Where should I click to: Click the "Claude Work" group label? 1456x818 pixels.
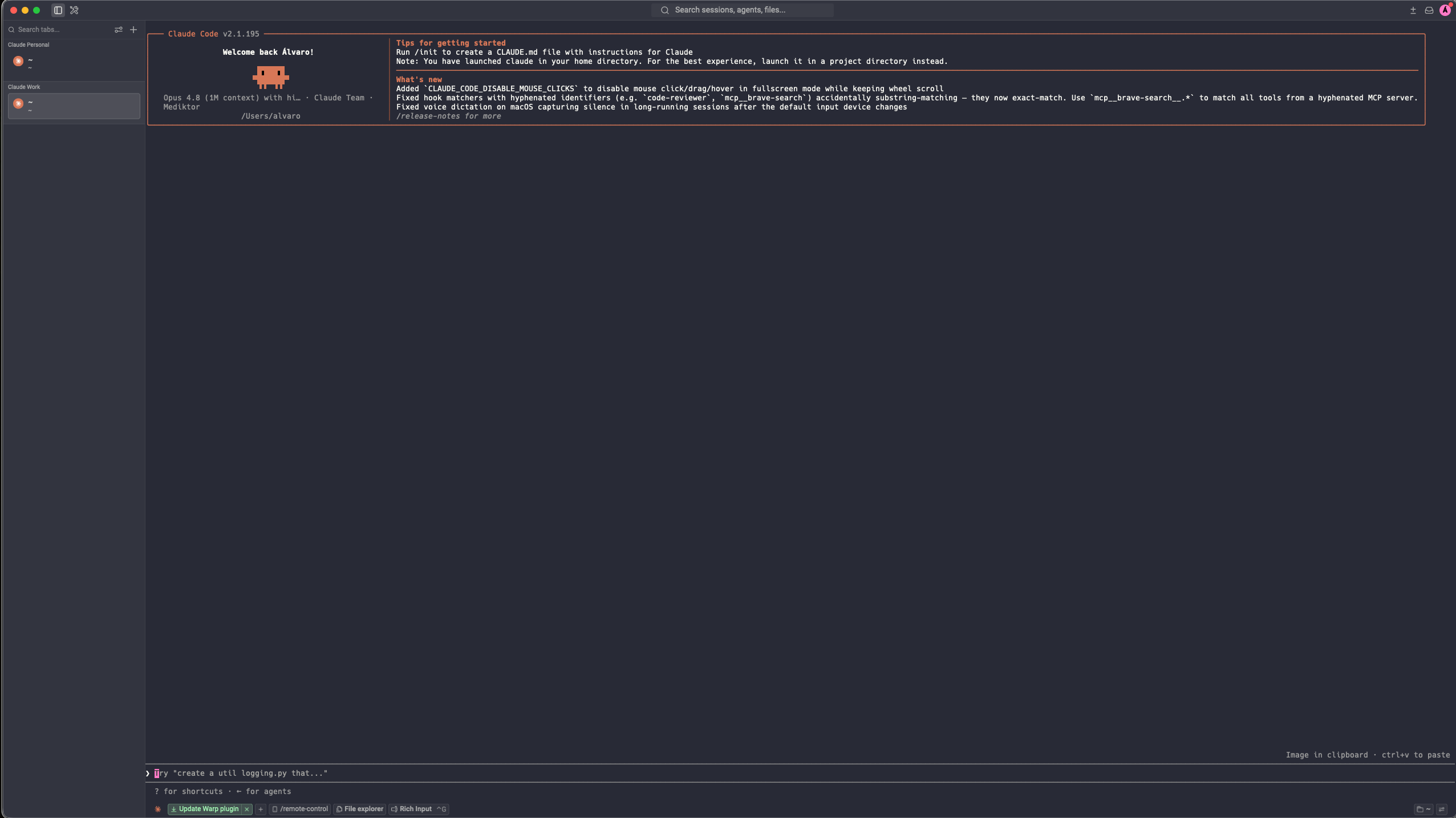(x=24, y=87)
